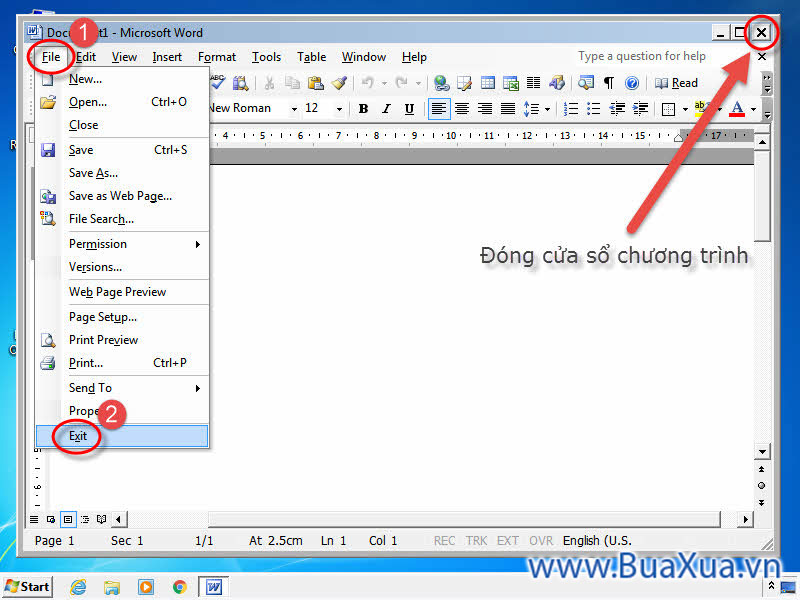Jump to next page double-arrow
This screenshot has height=600, width=800.
click(x=762, y=503)
